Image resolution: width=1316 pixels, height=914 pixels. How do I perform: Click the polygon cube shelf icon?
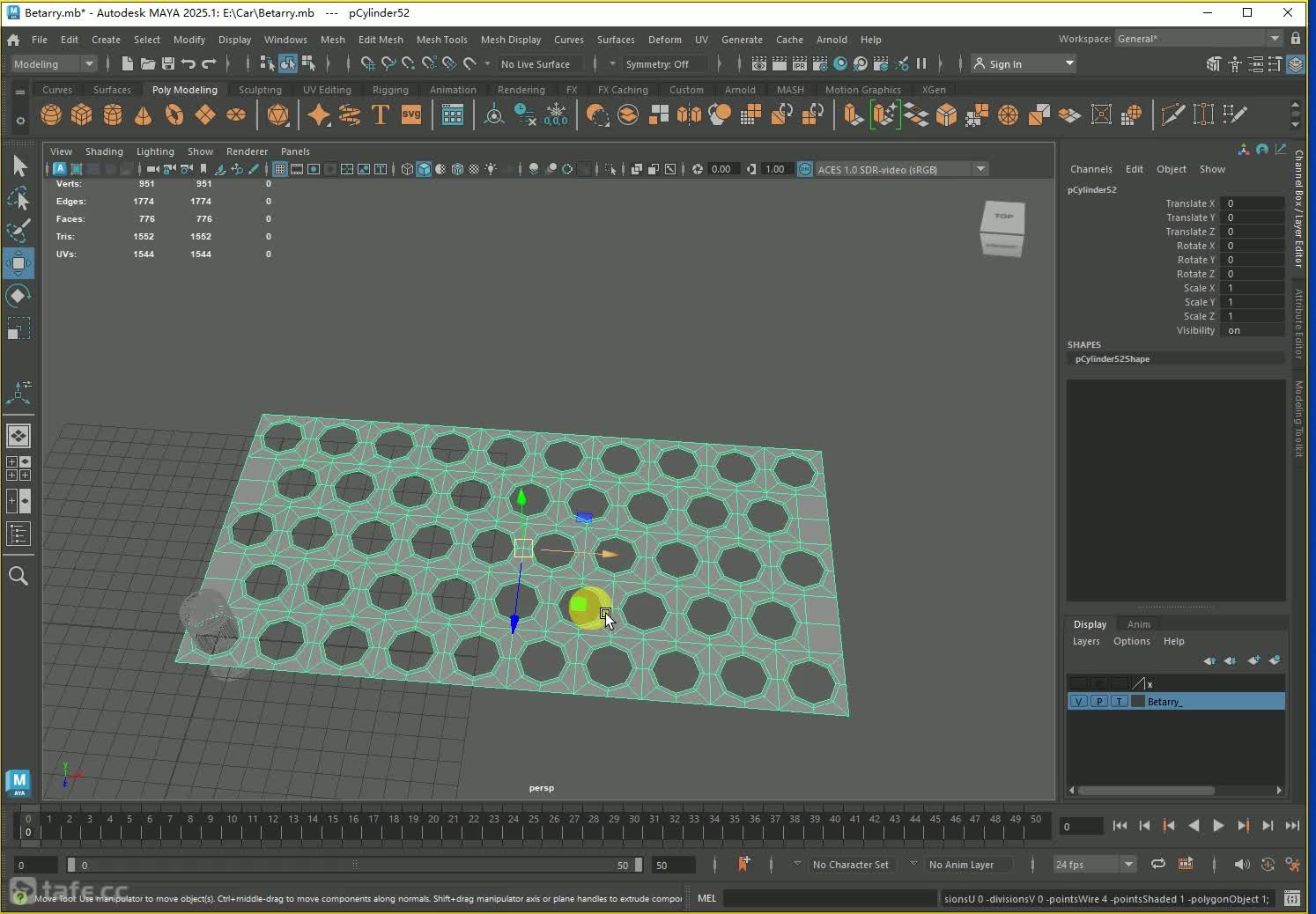tap(82, 114)
